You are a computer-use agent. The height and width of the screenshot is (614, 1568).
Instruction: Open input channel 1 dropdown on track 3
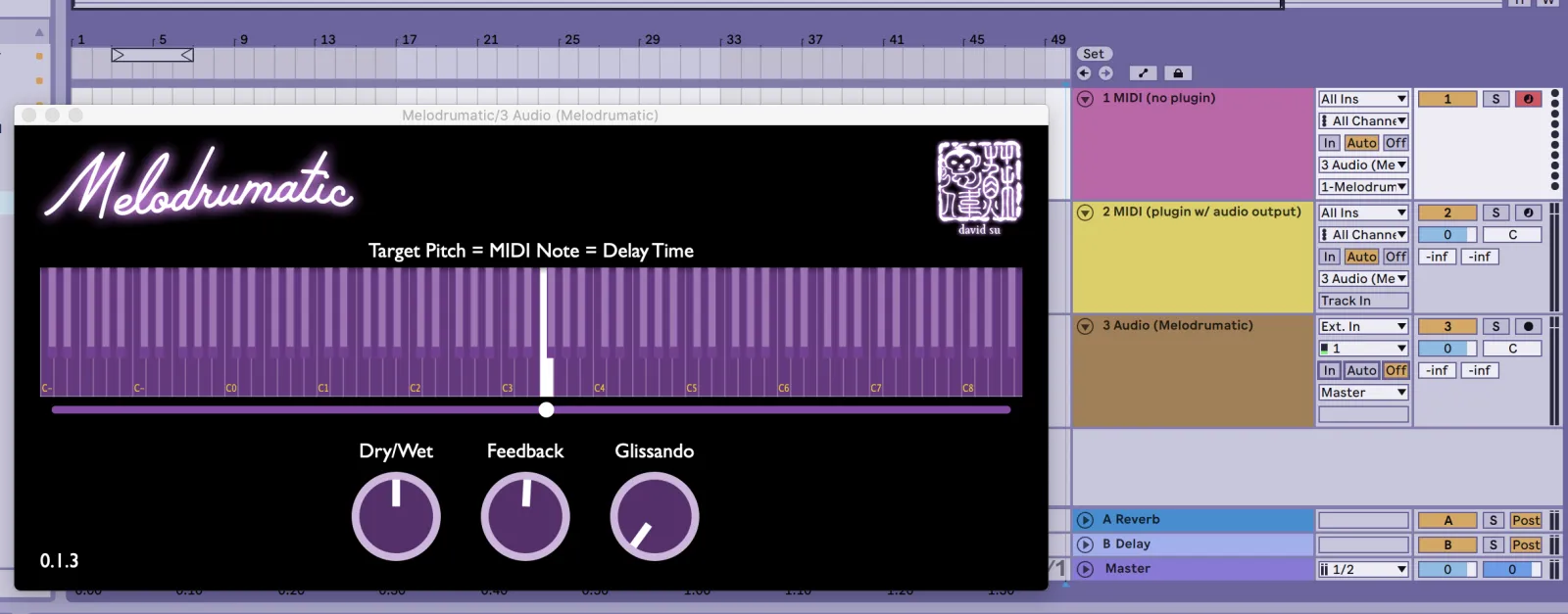coord(1363,348)
